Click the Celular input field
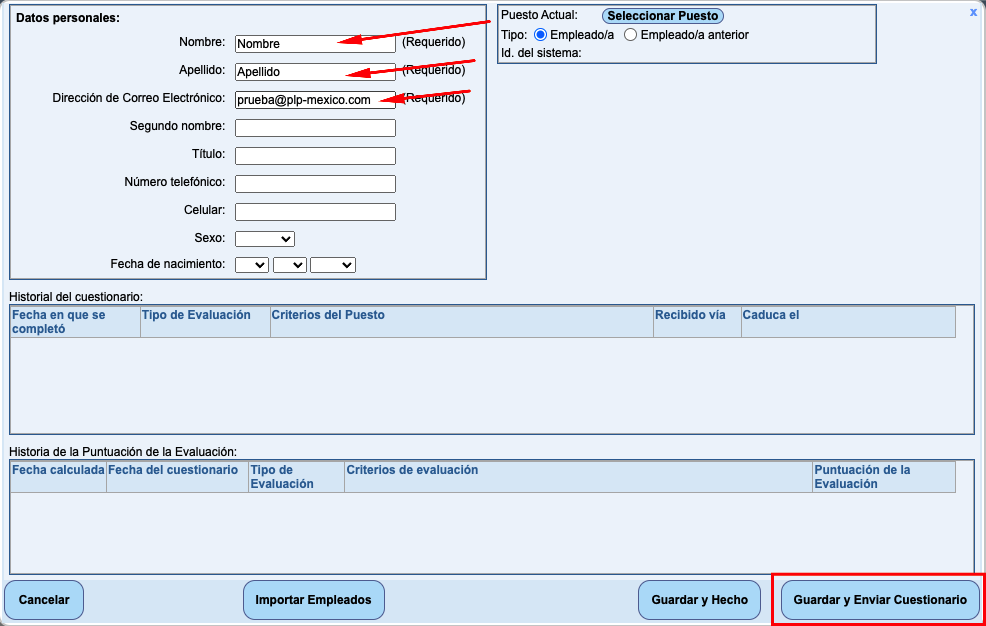 point(315,212)
